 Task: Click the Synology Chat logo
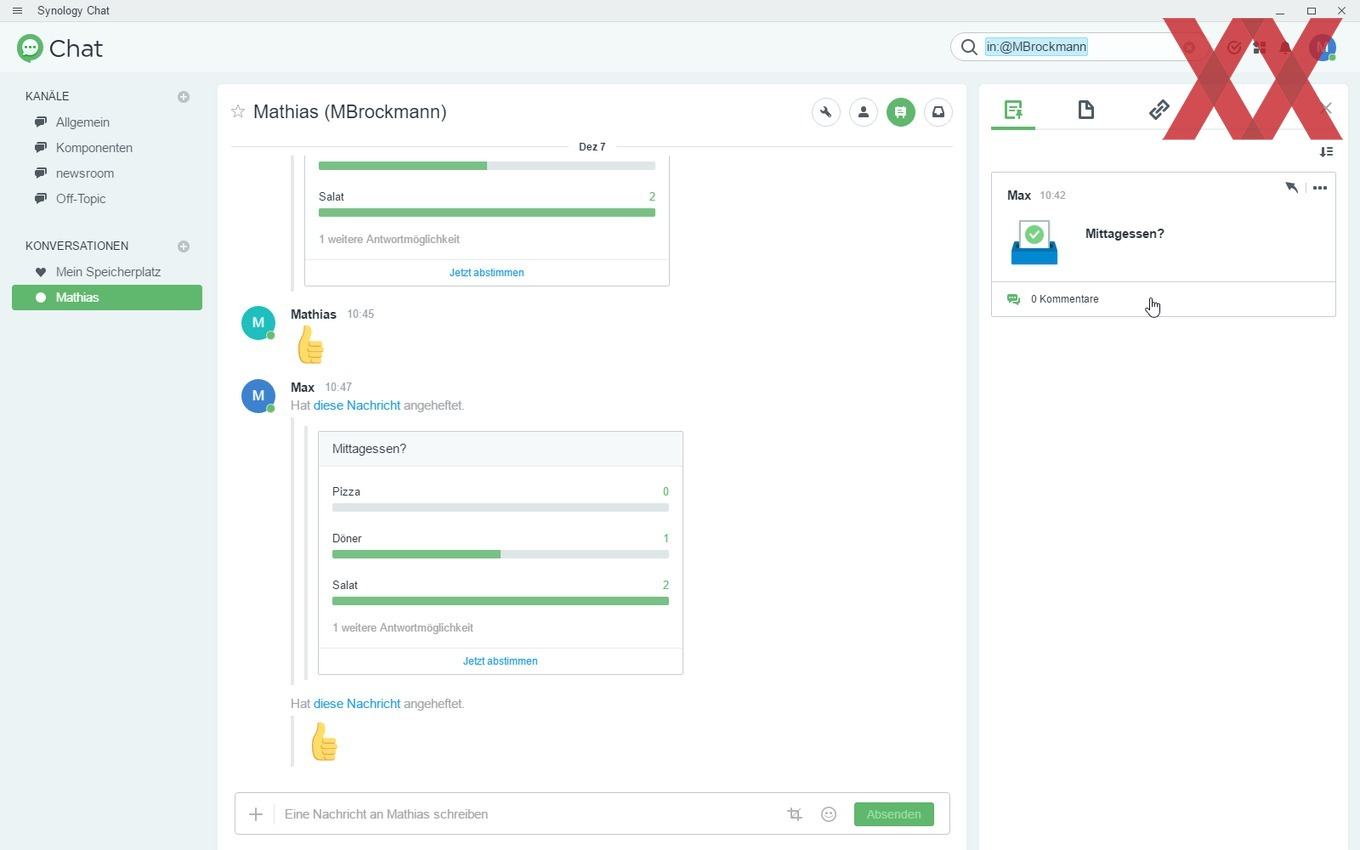coord(60,48)
